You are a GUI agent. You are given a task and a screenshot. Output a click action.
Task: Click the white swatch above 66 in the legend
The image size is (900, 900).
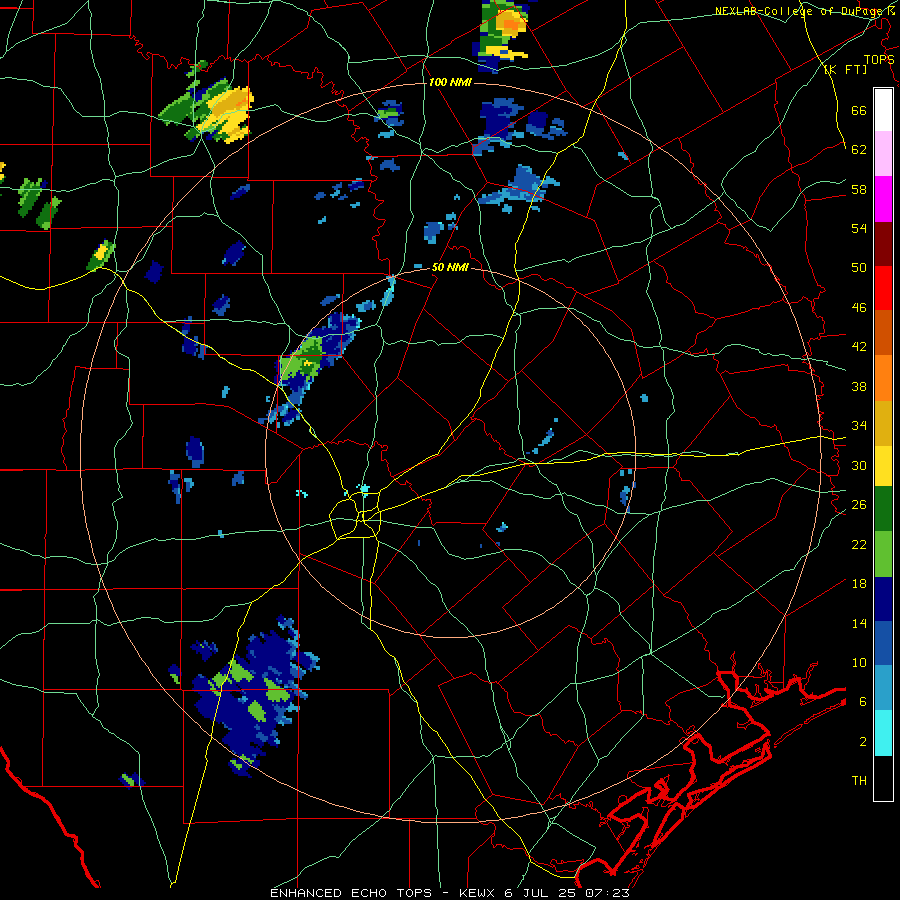[883, 110]
